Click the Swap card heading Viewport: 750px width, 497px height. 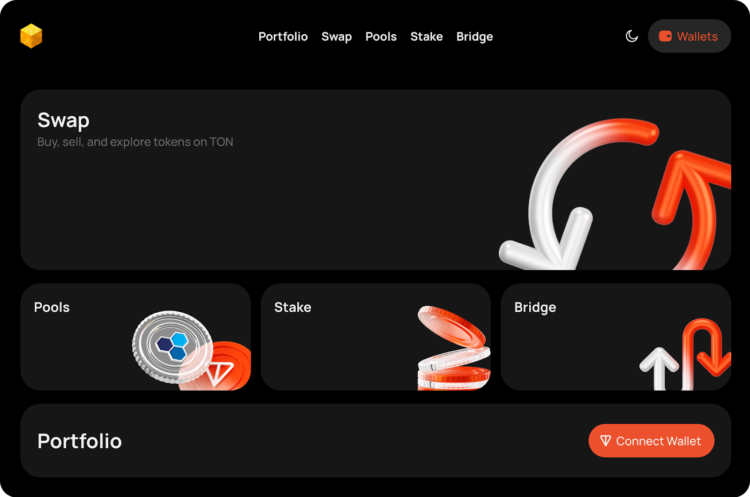coord(63,120)
